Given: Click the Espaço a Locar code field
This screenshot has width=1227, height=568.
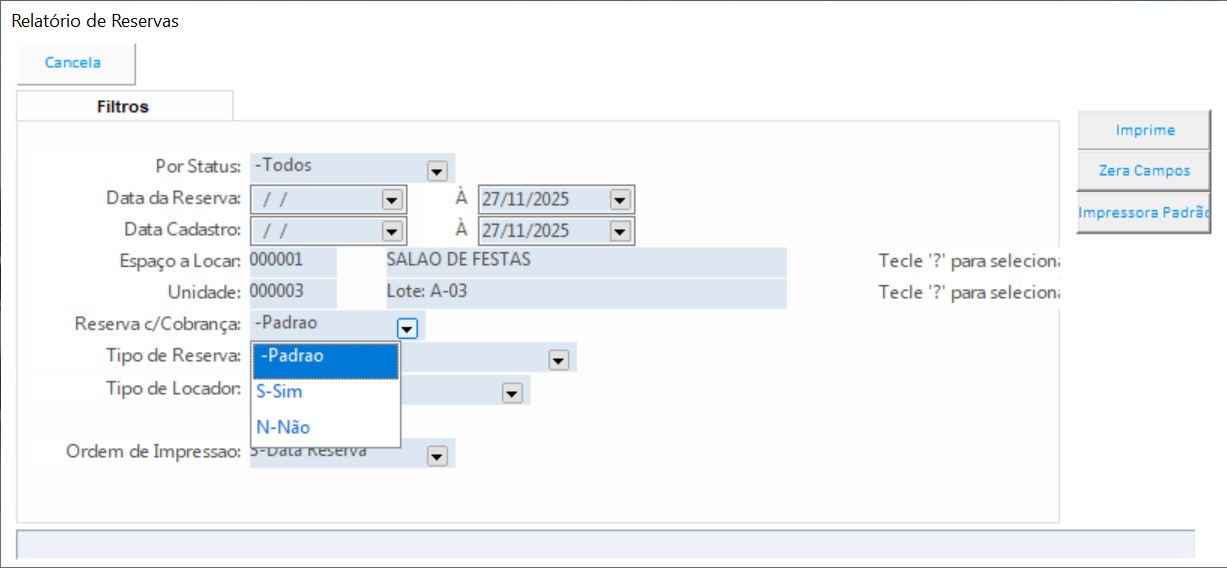Looking at the screenshot, I should click(x=292, y=261).
